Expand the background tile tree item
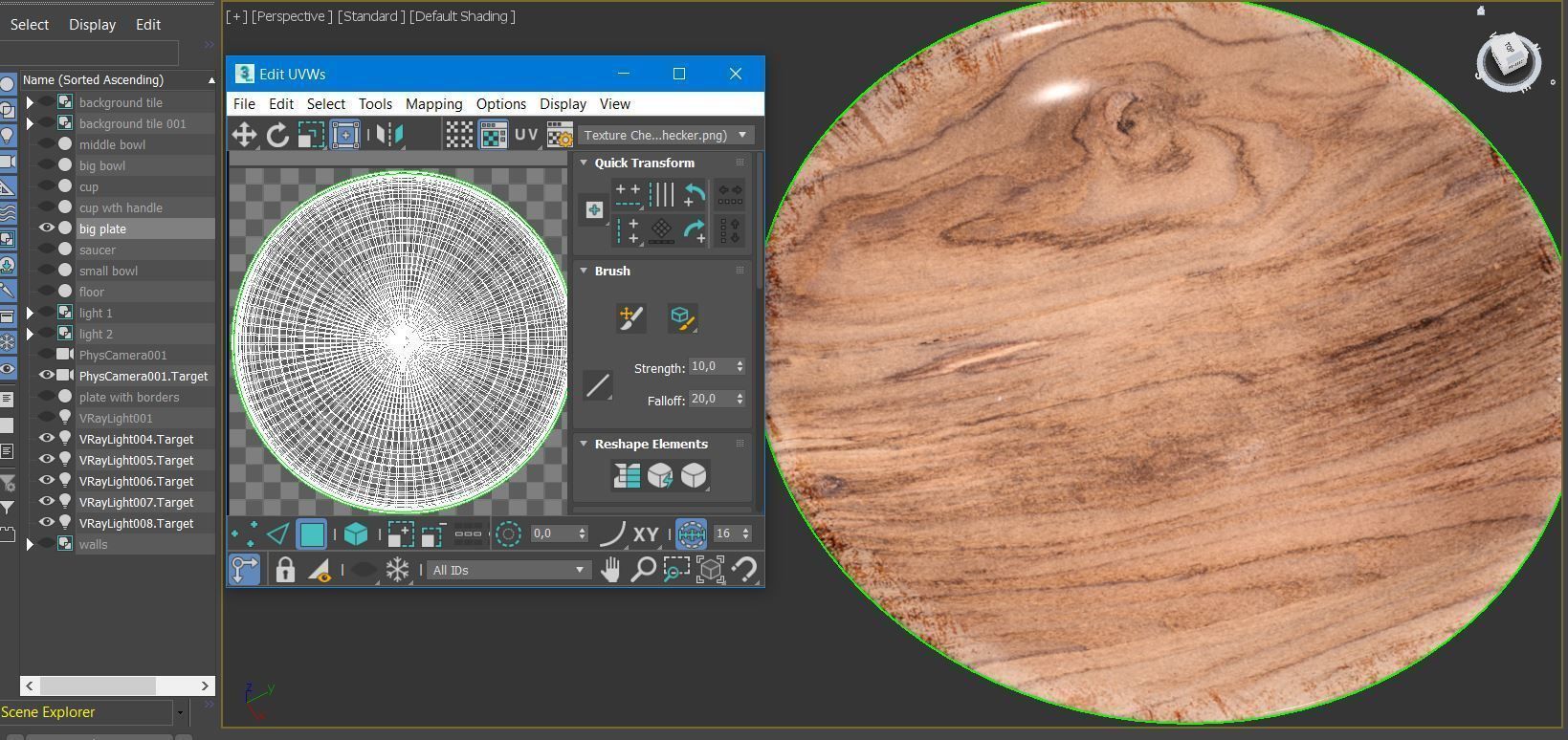Image resolution: width=1568 pixels, height=740 pixels. click(x=30, y=102)
